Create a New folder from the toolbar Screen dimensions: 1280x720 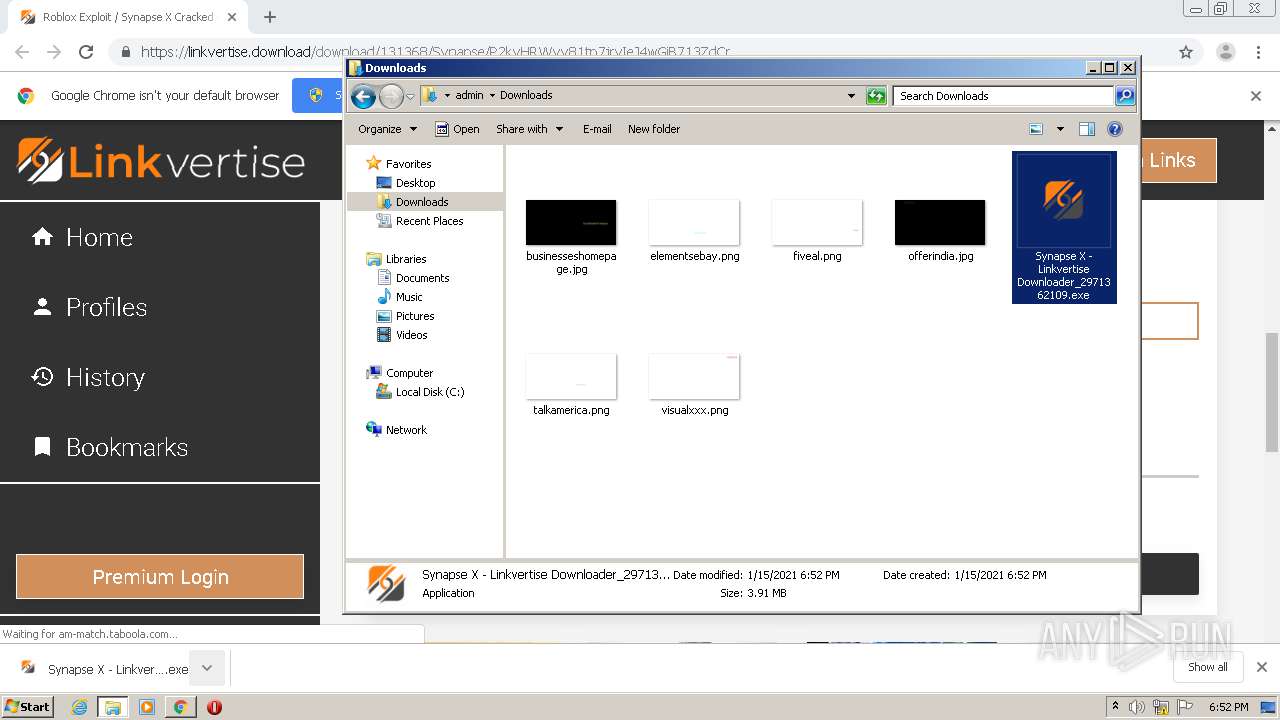pos(654,129)
